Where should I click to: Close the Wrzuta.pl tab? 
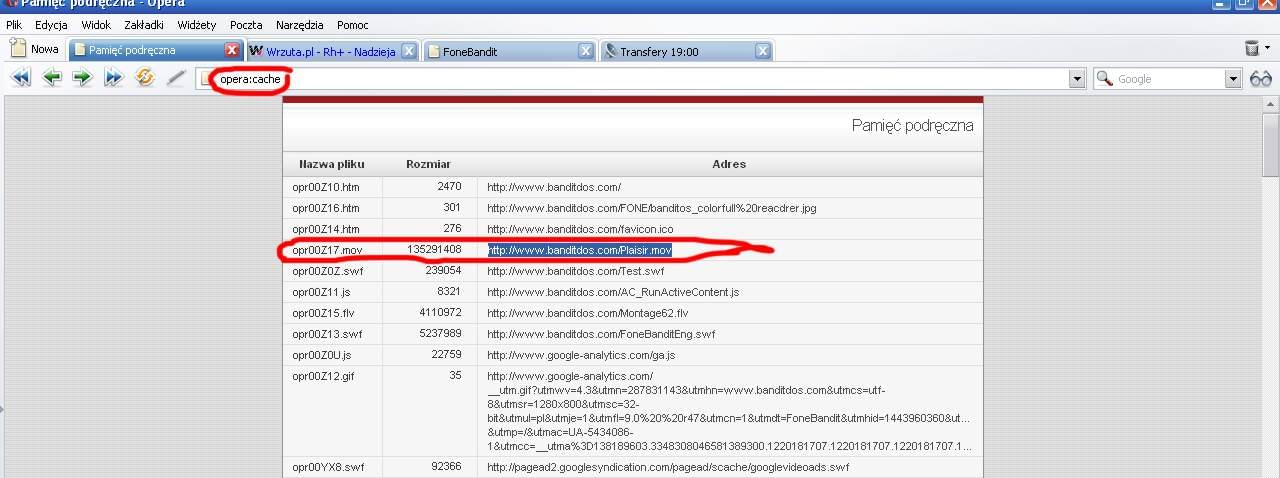click(408, 51)
